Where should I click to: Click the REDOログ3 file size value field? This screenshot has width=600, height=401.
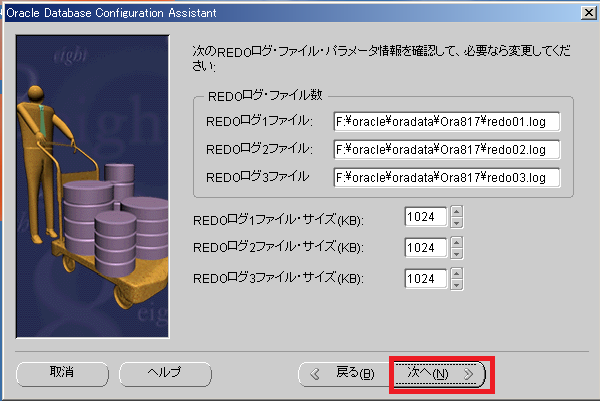(426, 279)
